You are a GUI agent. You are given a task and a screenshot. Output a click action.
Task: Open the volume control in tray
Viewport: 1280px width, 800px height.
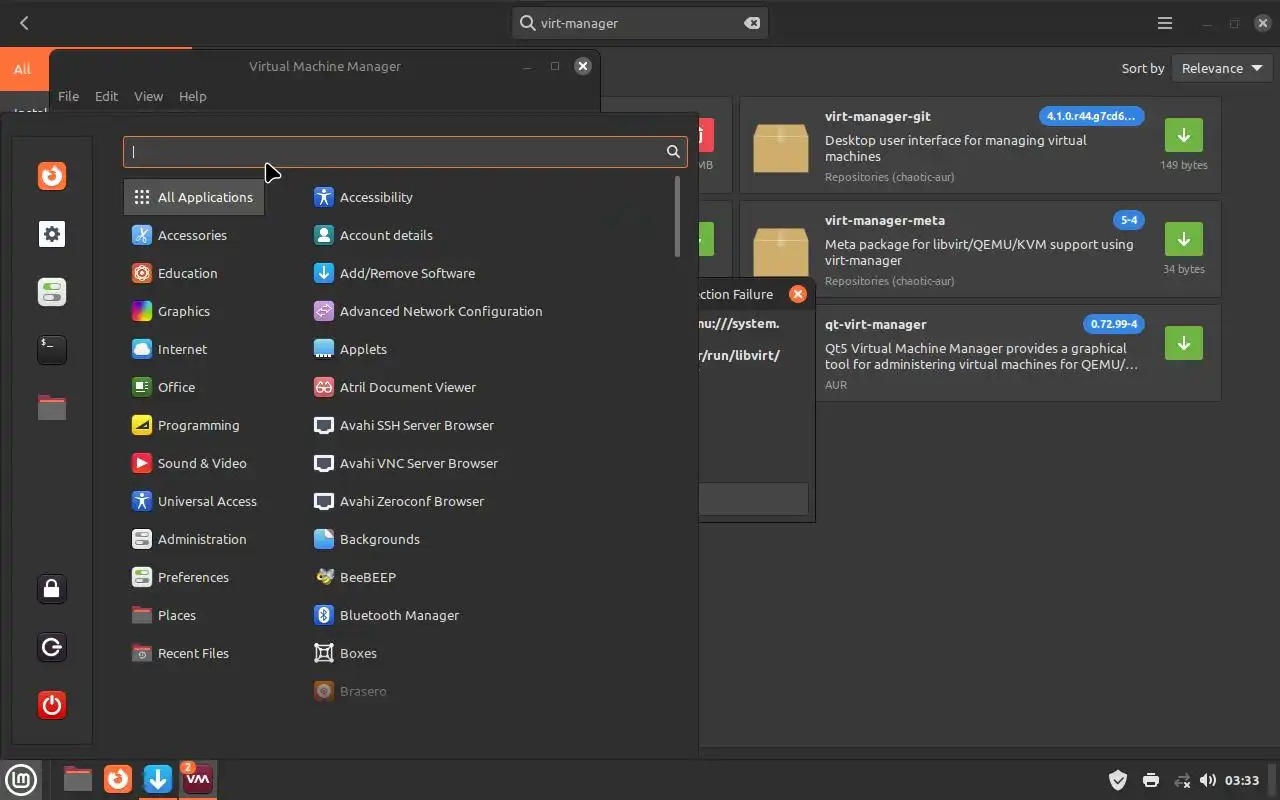[1208, 780]
